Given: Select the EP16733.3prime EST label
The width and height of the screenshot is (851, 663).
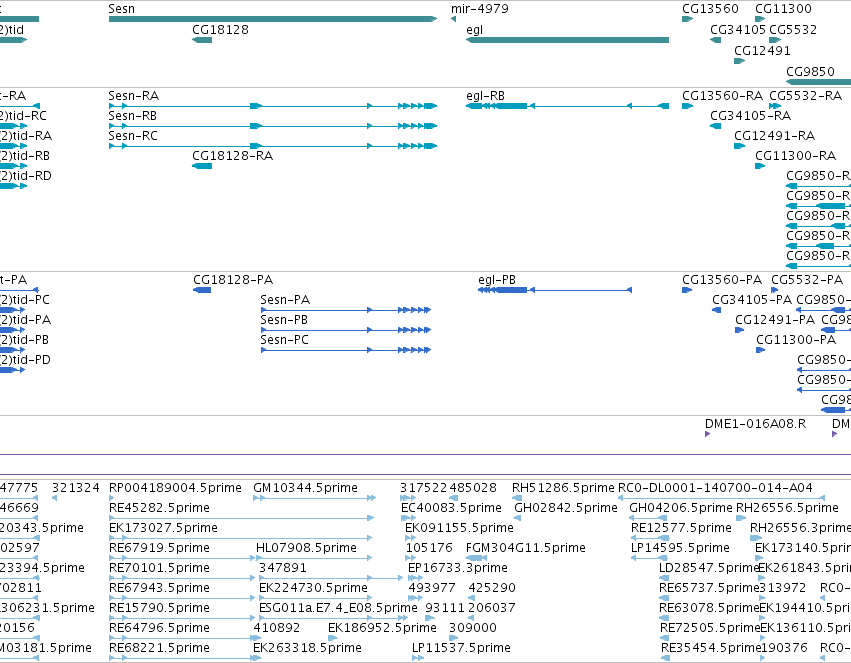Looking at the screenshot, I should [x=458, y=568].
